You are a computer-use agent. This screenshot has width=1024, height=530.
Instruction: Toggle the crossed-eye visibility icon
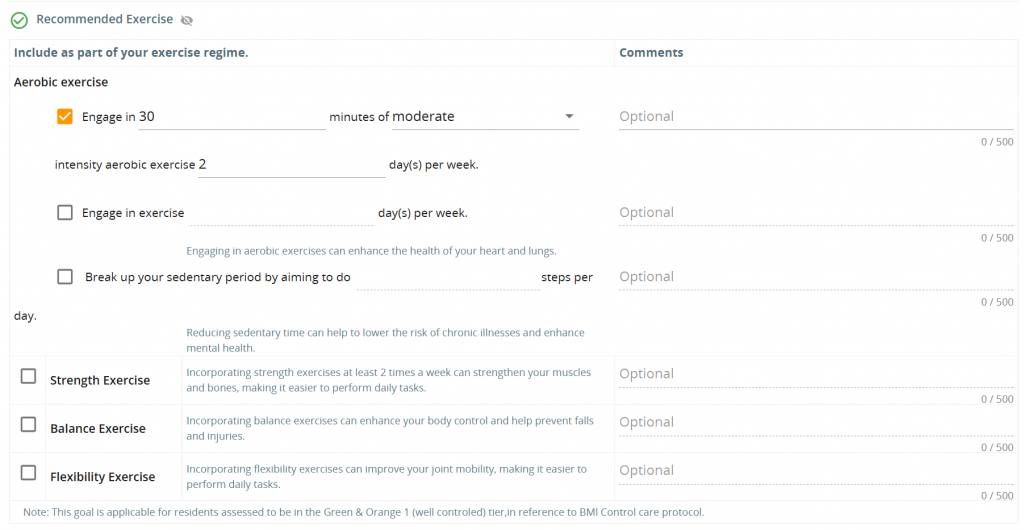pyautogui.click(x=187, y=20)
